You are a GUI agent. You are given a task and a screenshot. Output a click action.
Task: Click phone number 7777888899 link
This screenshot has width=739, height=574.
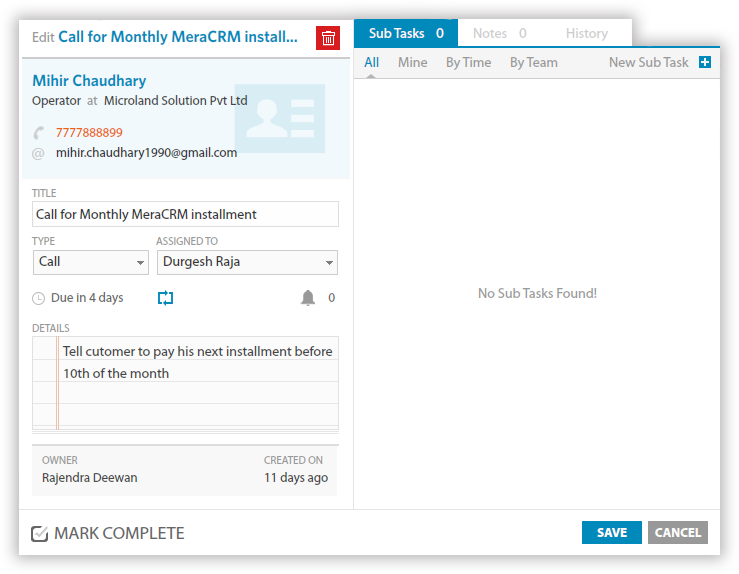click(x=89, y=132)
